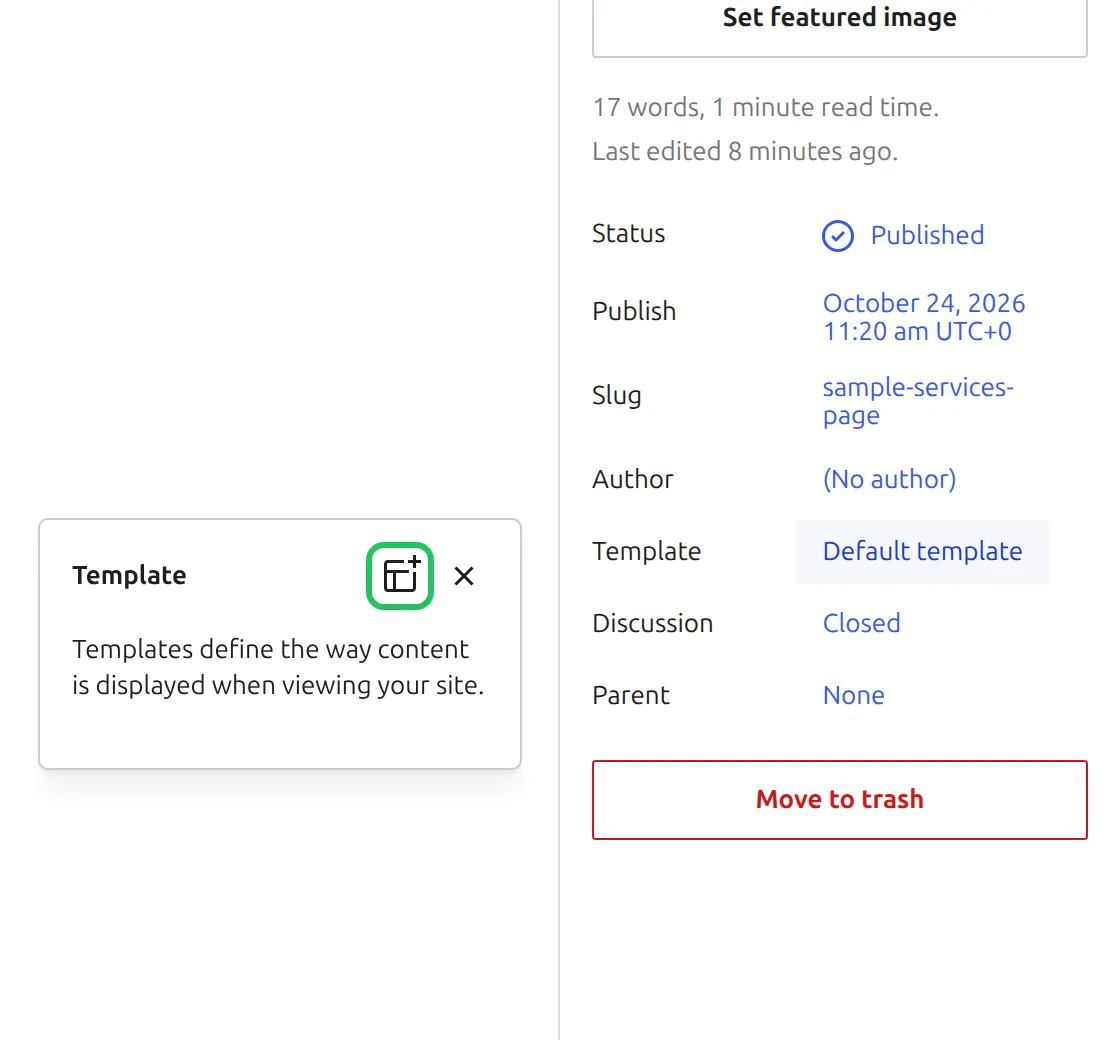Change Discussion setting from Closed
Viewport: 1120px width, 1040px height.
pyautogui.click(x=861, y=624)
